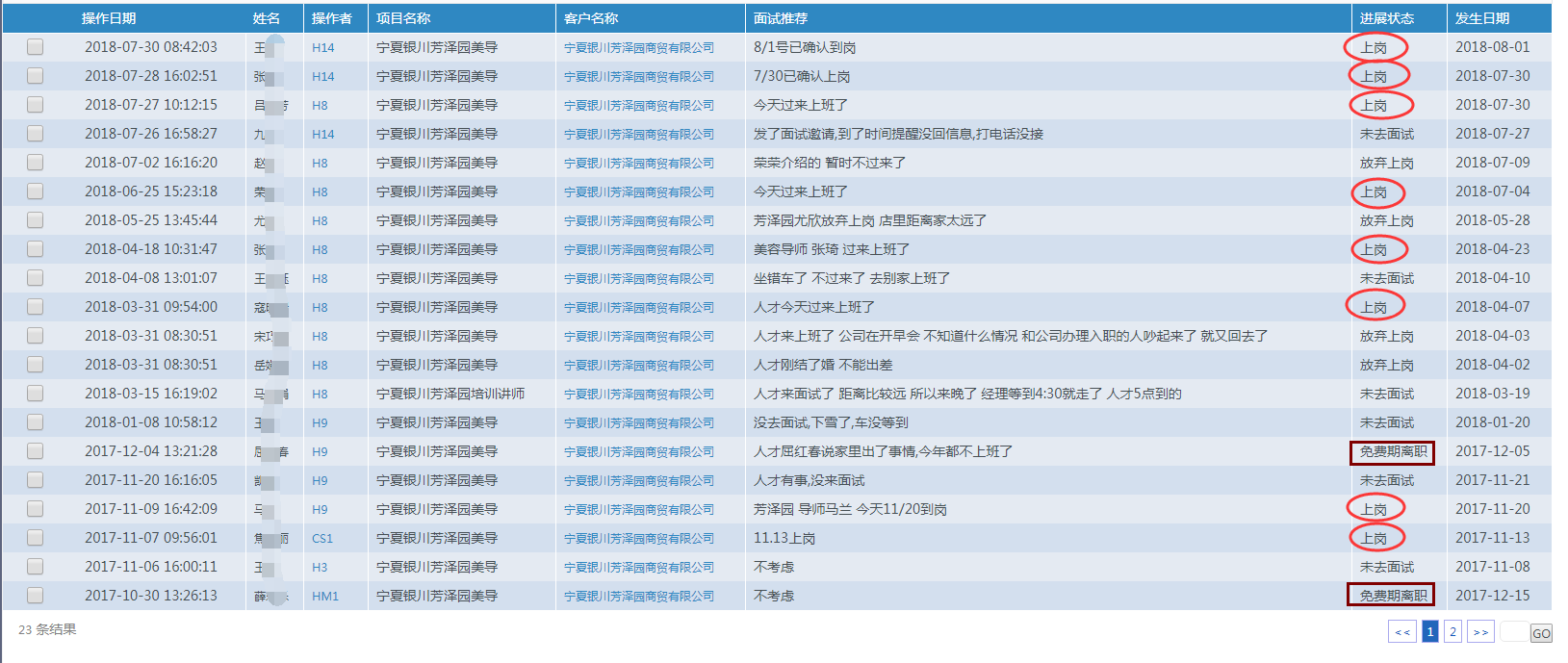
Task: Click project name 宁夏银川芳泽园培训讲师
Action: point(450,394)
